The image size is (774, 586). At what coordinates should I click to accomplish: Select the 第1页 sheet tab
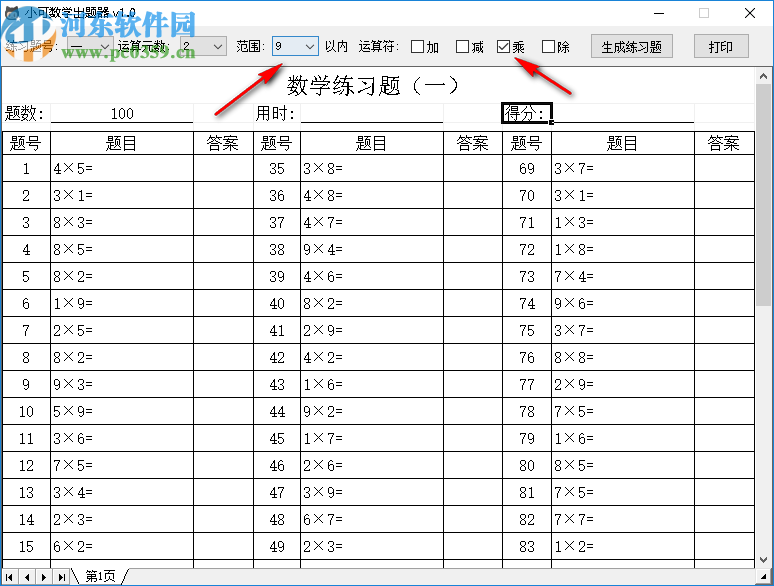pos(100,576)
